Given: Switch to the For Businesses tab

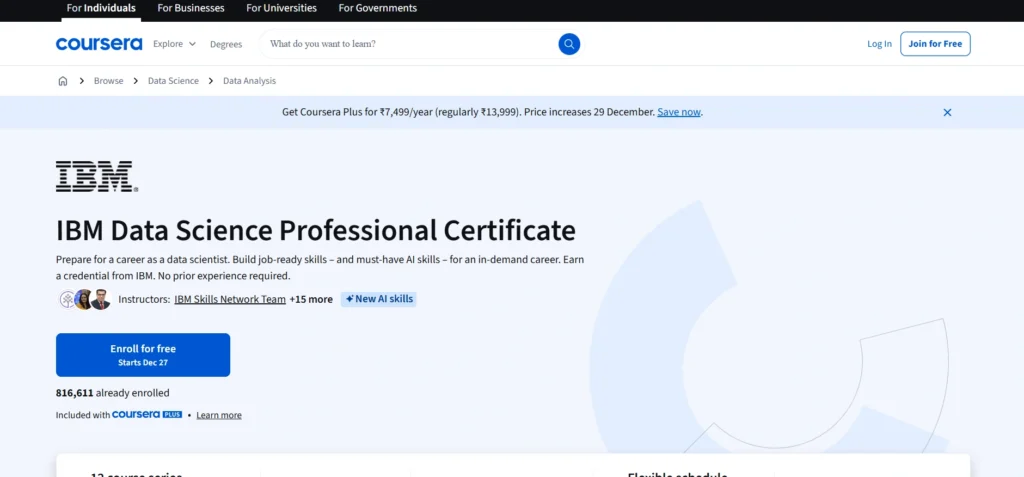Looking at the screenshot, I should pyautogui.click(x=191, y=8).
